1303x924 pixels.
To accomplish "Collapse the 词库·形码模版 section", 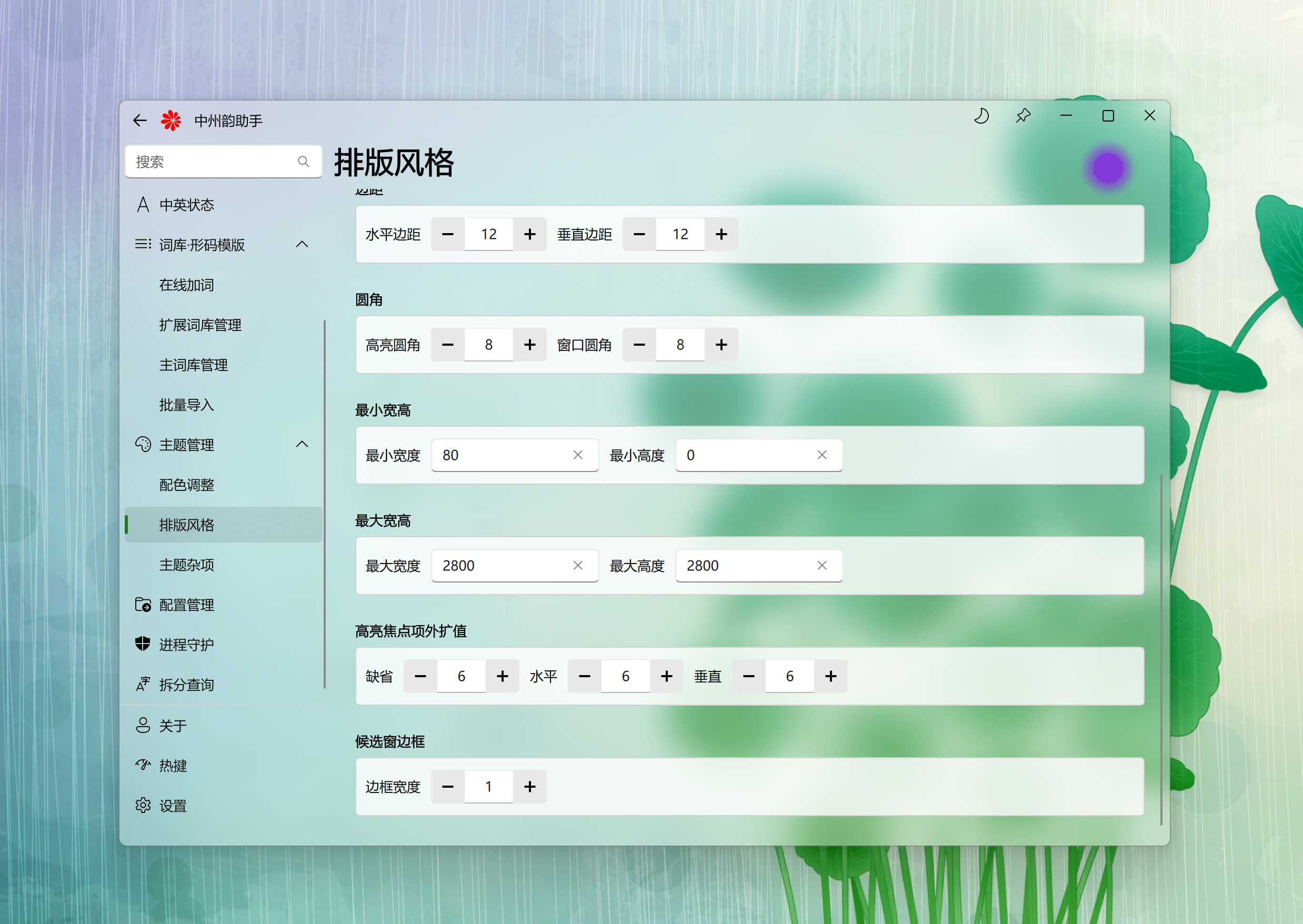I will pos(302,245).
